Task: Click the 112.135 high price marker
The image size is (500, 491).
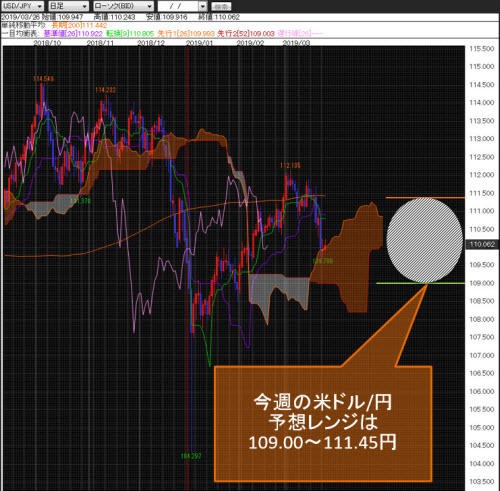Action: click(x=290, y=165)
